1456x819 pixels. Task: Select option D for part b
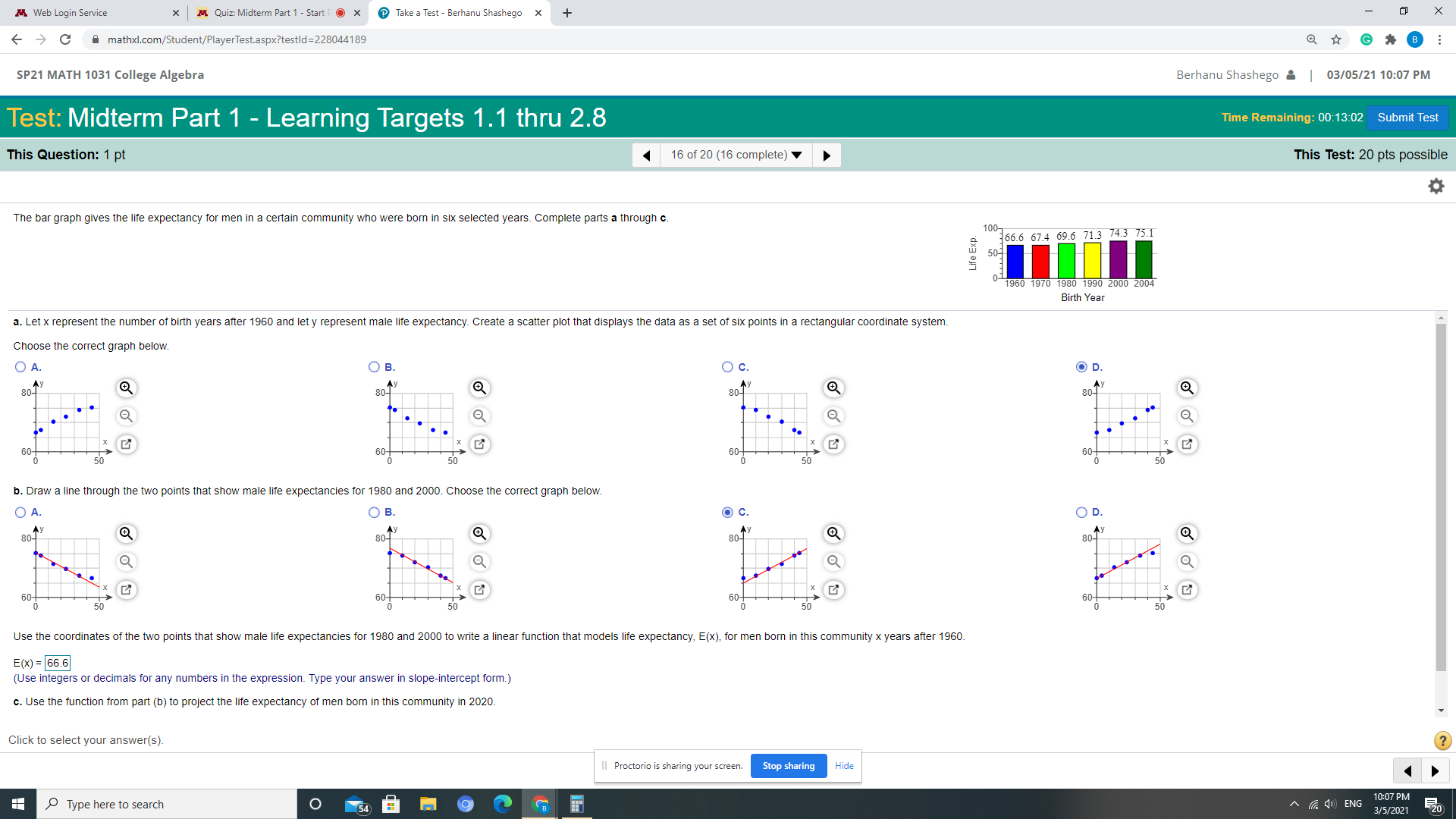[1081, 513]
